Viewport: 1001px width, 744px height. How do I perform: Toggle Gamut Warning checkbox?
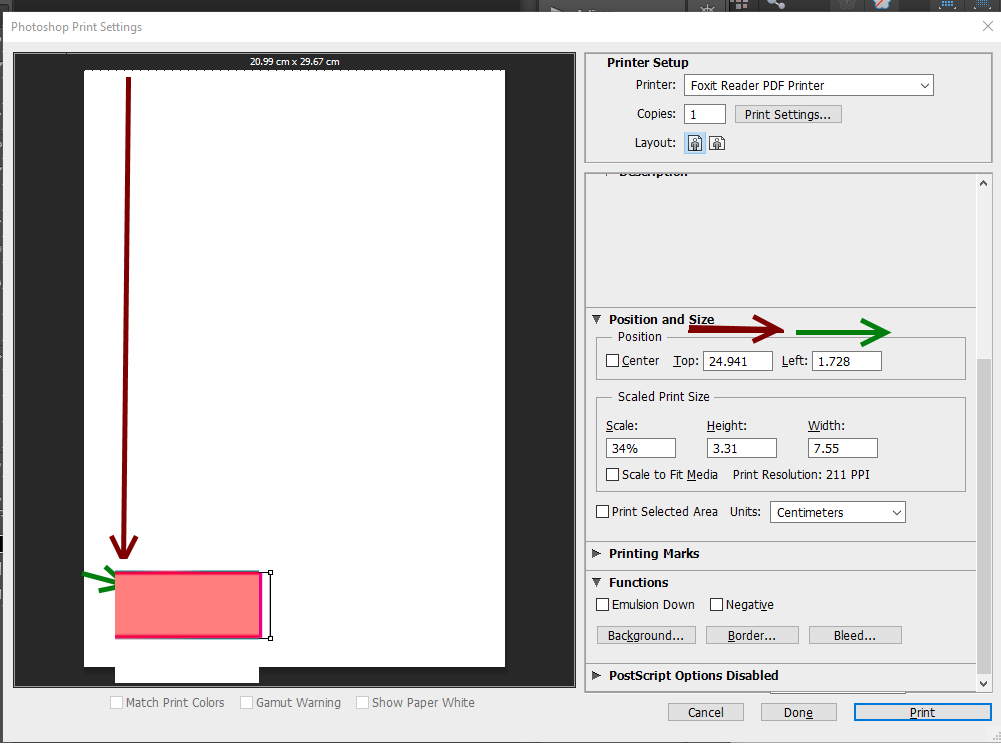pos(246,702)
